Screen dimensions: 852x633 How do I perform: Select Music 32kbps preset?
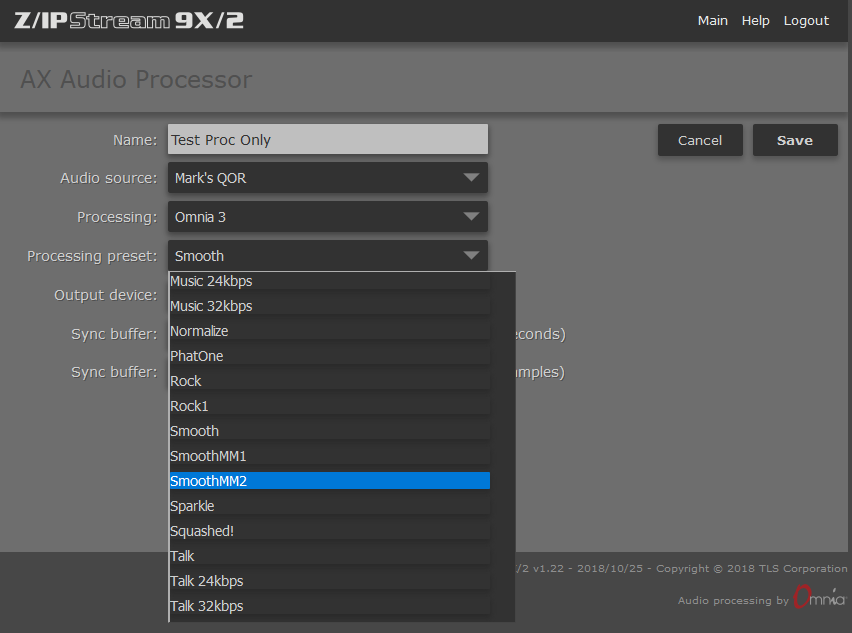coord(330,306)
